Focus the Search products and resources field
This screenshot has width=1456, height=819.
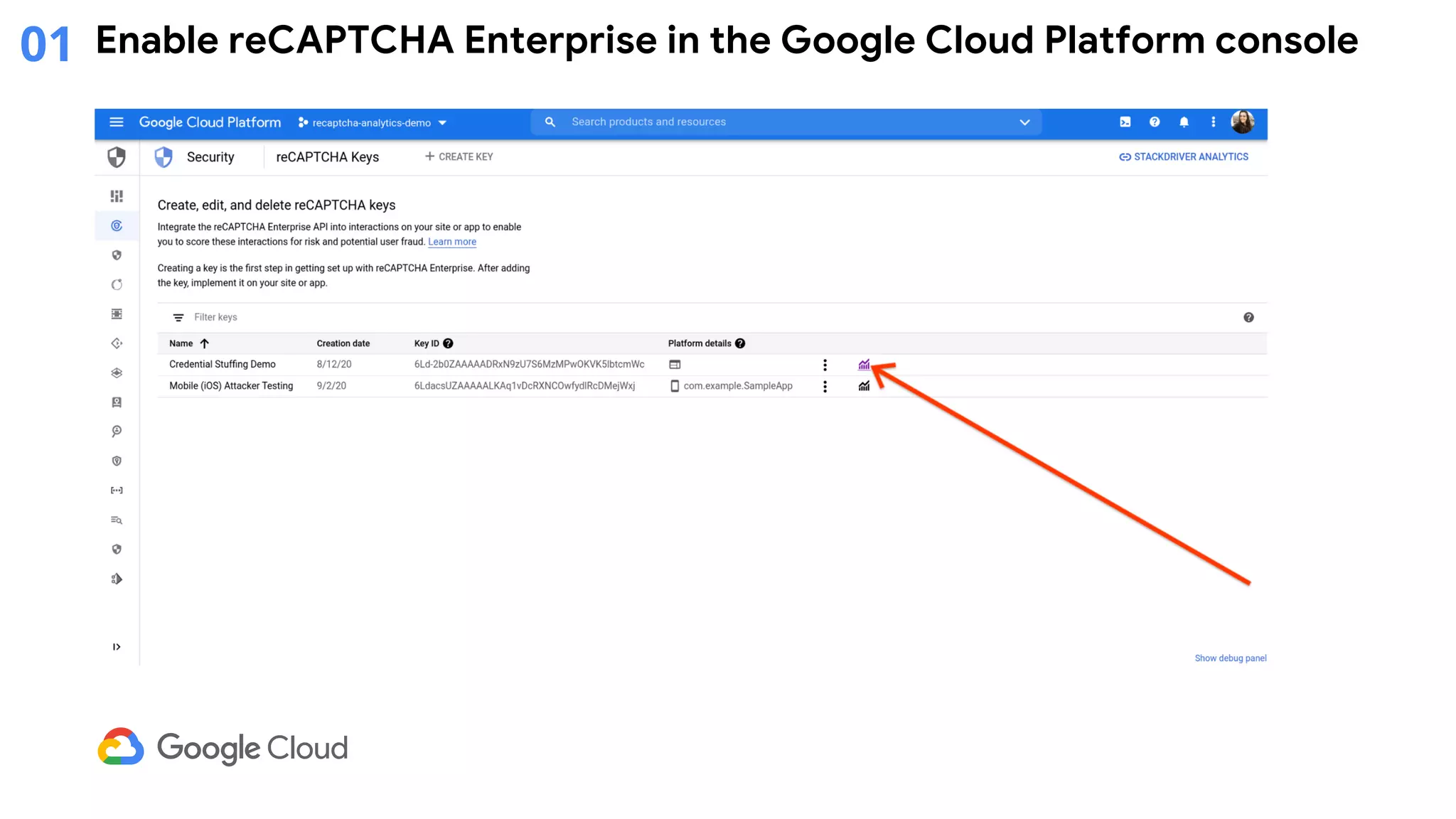click(x=786, y=122)
